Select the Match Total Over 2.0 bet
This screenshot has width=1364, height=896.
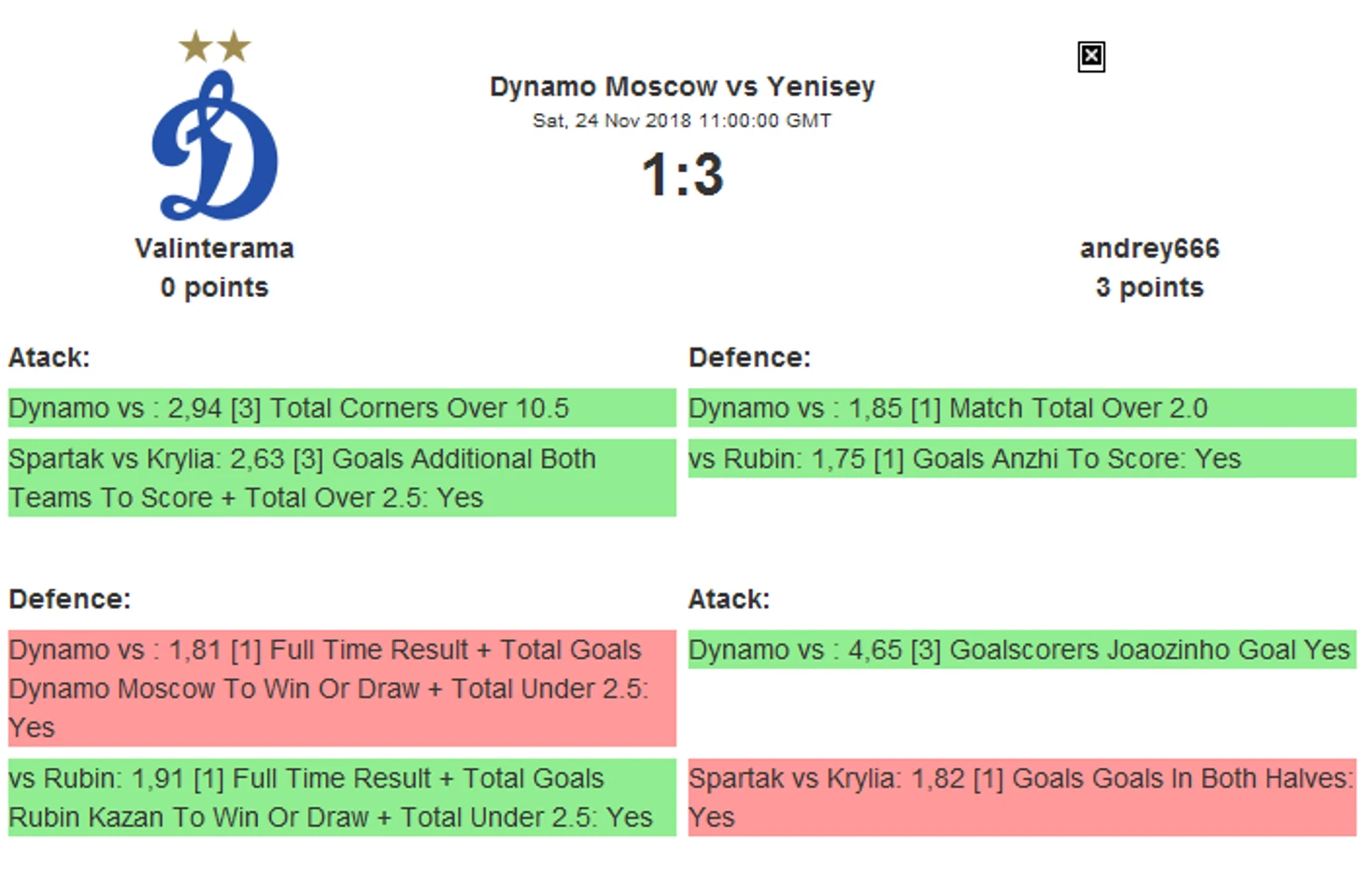tap(1022, 408)
